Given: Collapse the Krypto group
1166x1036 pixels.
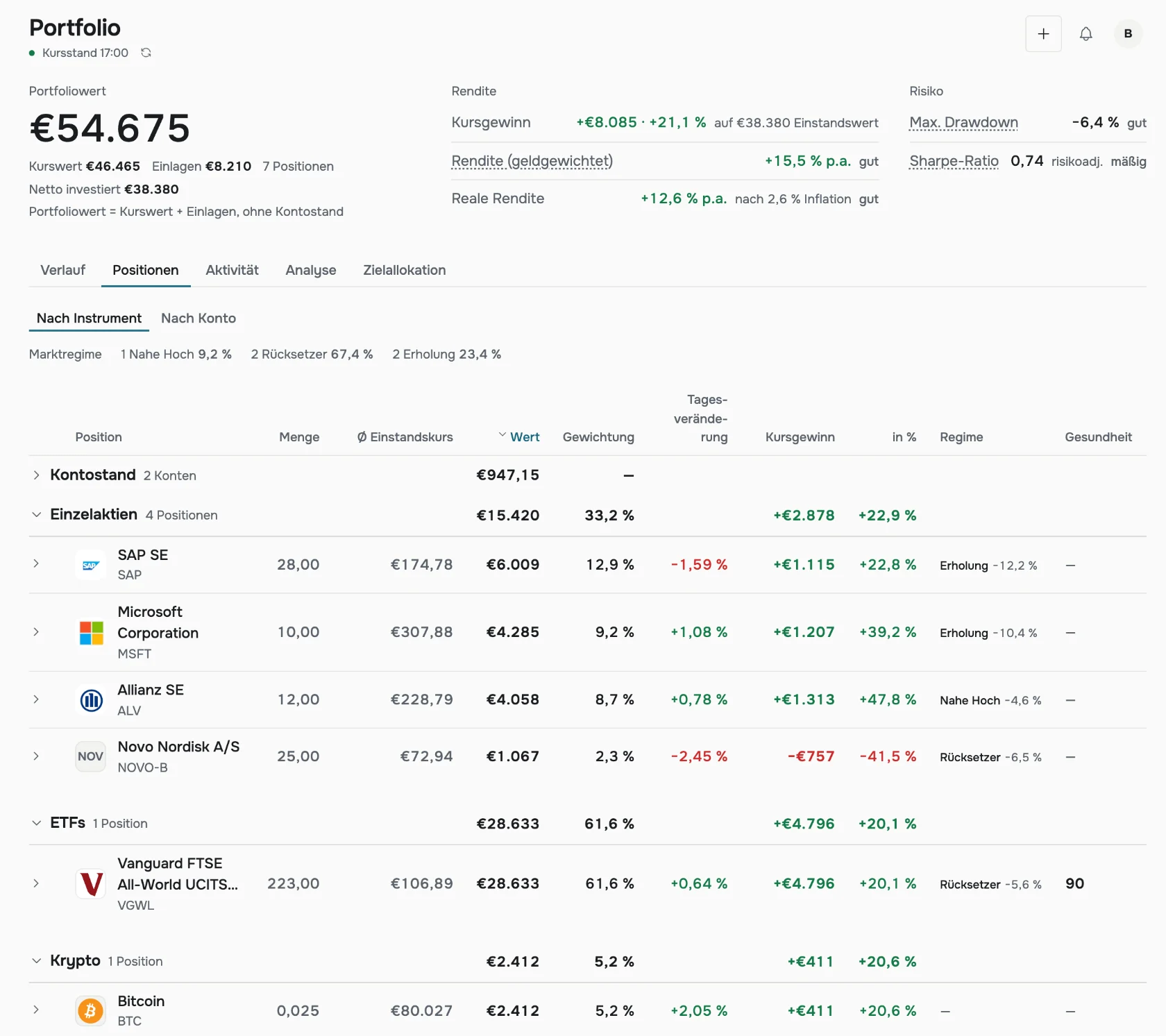Looking at the screenshot, I should 36,961.
